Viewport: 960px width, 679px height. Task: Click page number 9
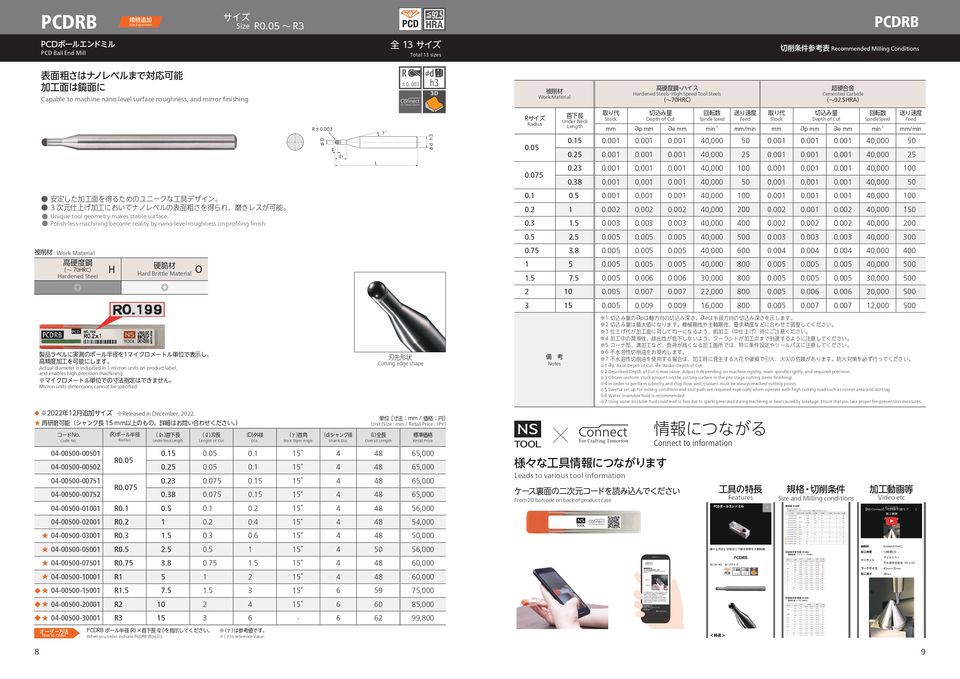tap(923, 652)
